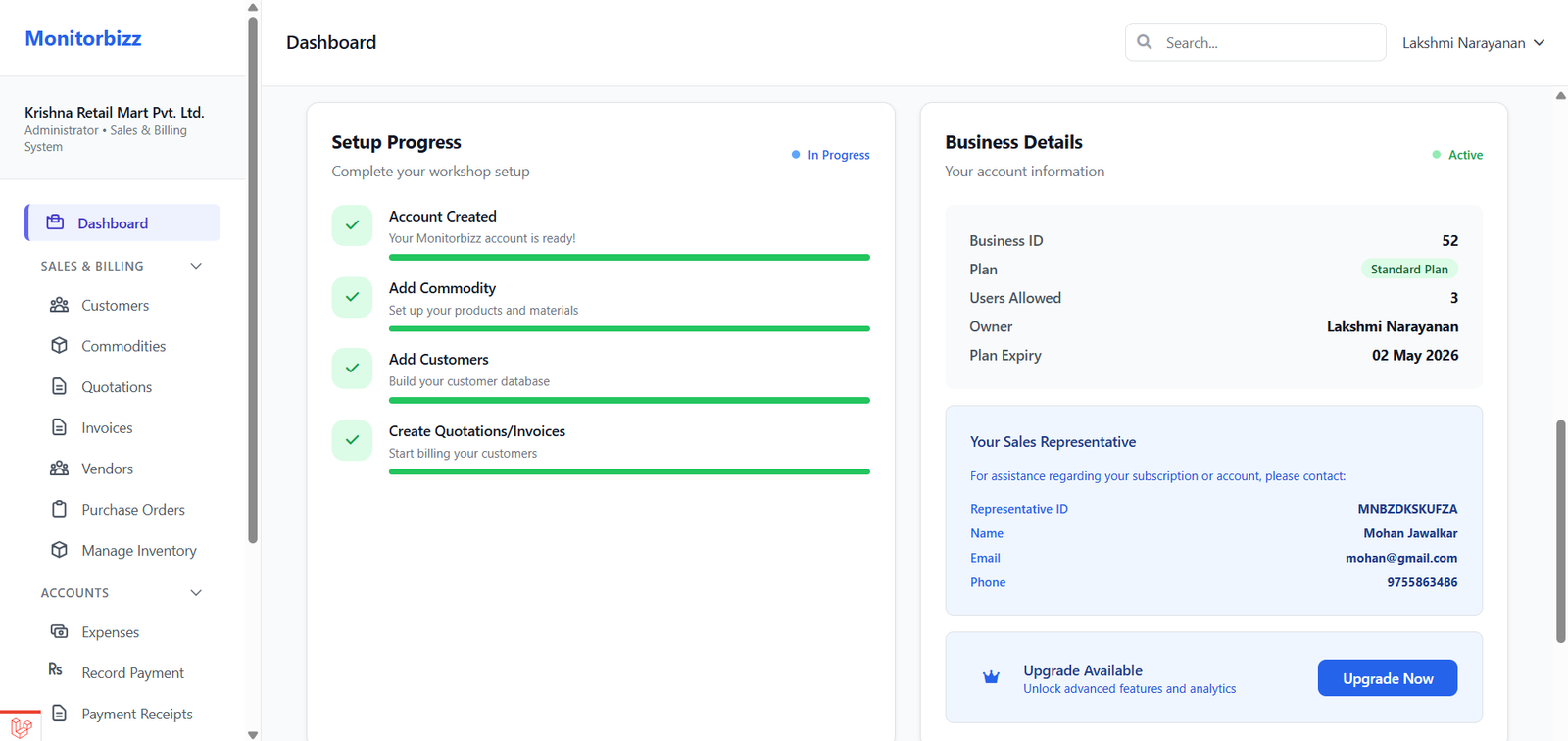Collapse the Sales & Billing section
The height and width of the screenshot is (741, 1568).
(196, 266)
